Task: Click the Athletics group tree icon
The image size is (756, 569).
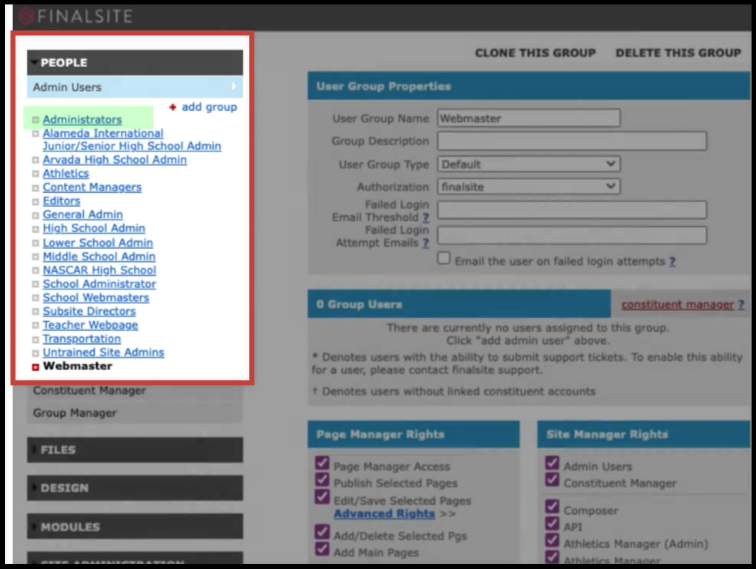Action: (x=36, y=174)
